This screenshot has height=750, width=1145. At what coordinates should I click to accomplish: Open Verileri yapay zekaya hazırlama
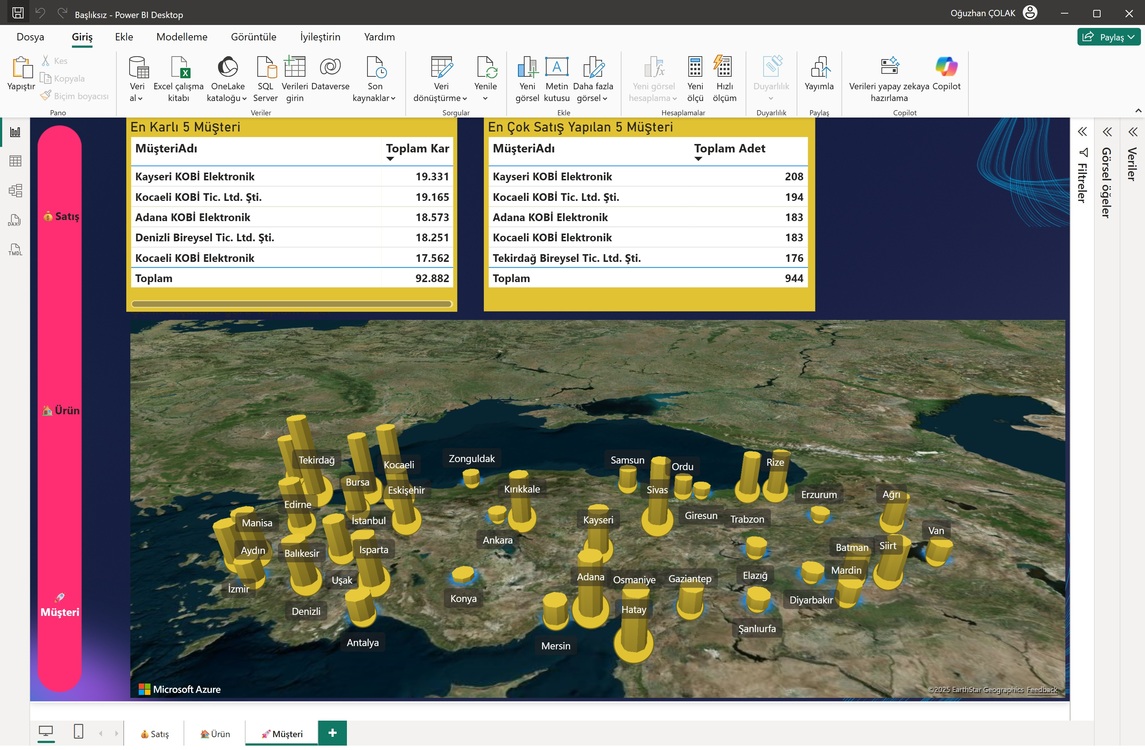(x=889, y=80)
